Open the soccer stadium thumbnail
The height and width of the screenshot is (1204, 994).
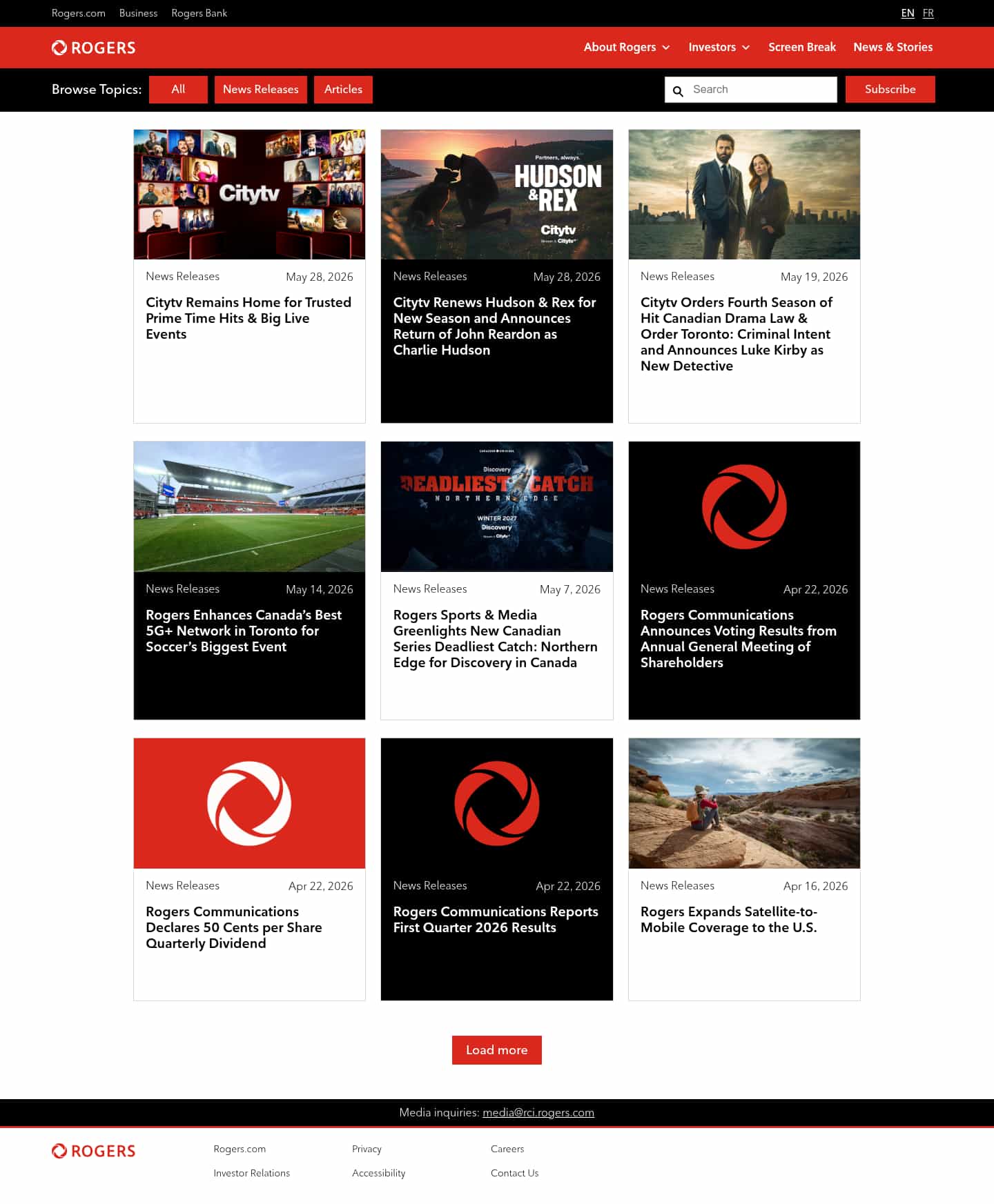click(x=249, y=506)
